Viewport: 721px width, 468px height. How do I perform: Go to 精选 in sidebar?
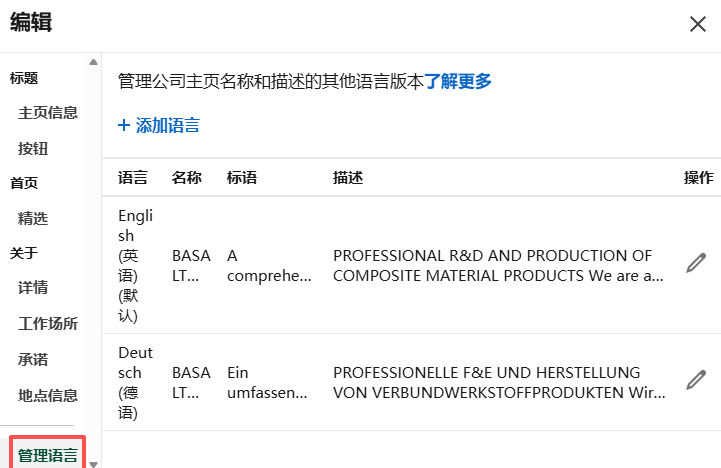point(33,218)
